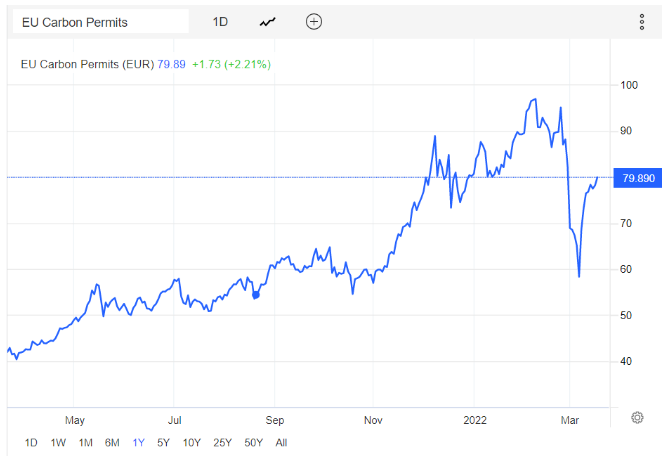Image resolution: width=666 pixels, height=456 pixels.
Task: Show All historical data range
Action: pyautogui.click(x=281, y=442)
